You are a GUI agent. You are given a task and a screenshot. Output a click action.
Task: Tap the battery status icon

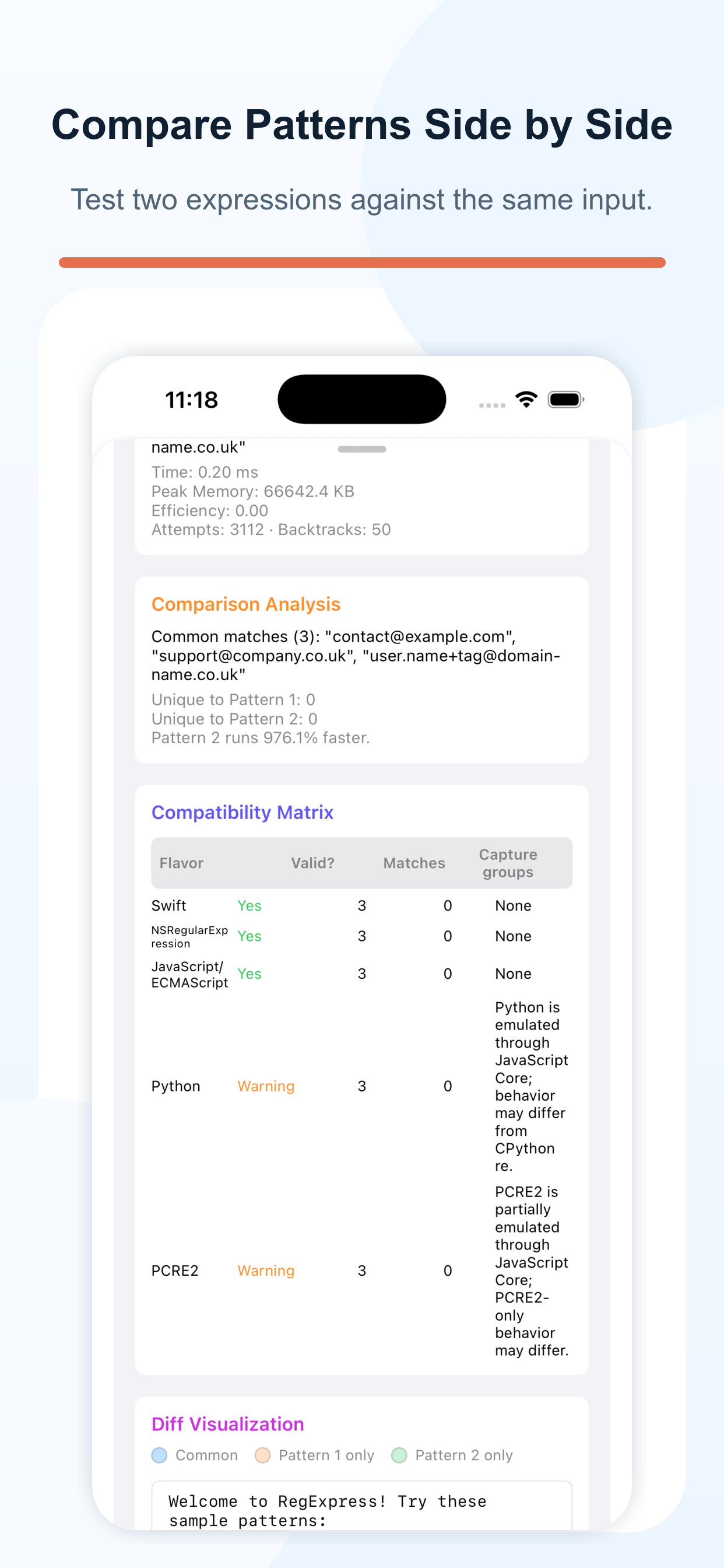coord(566,400)
